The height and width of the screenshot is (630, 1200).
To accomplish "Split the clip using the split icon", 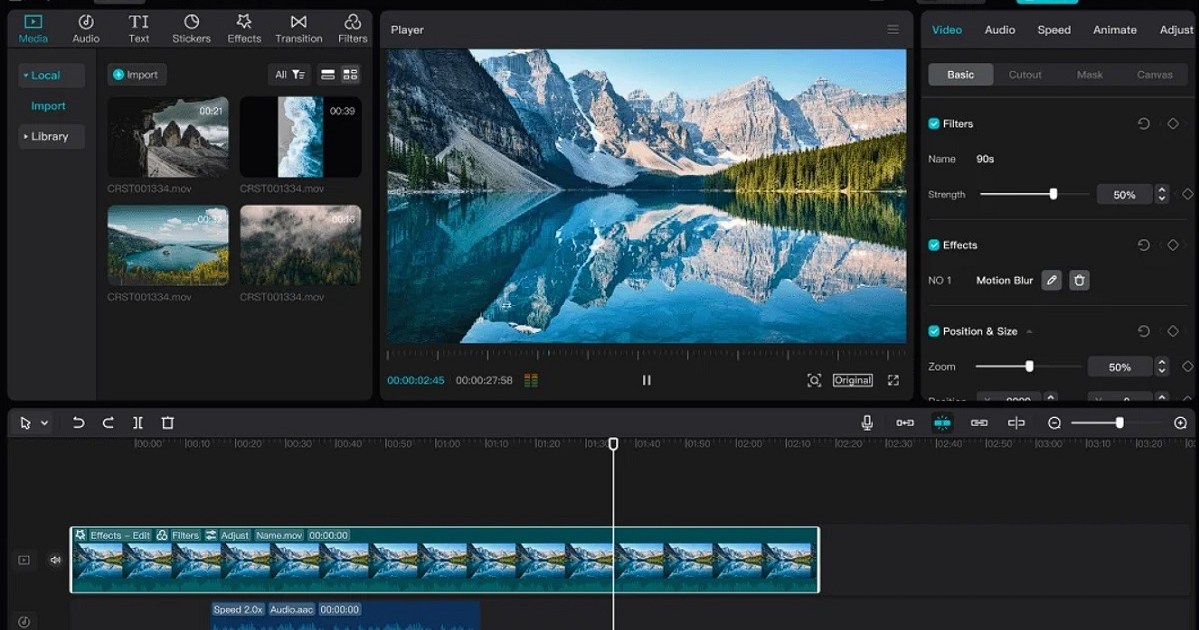I will [138, 422].
